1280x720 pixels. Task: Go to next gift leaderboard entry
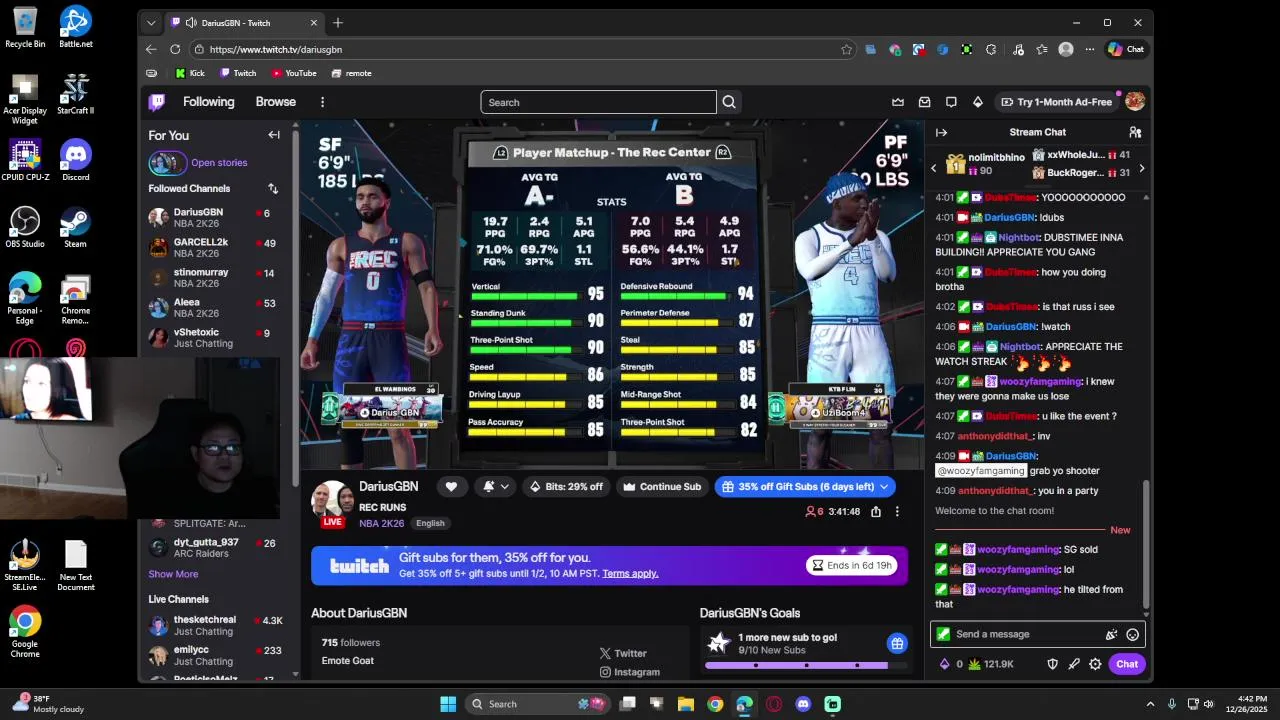pyautogui.click(x=1142, y=168)
